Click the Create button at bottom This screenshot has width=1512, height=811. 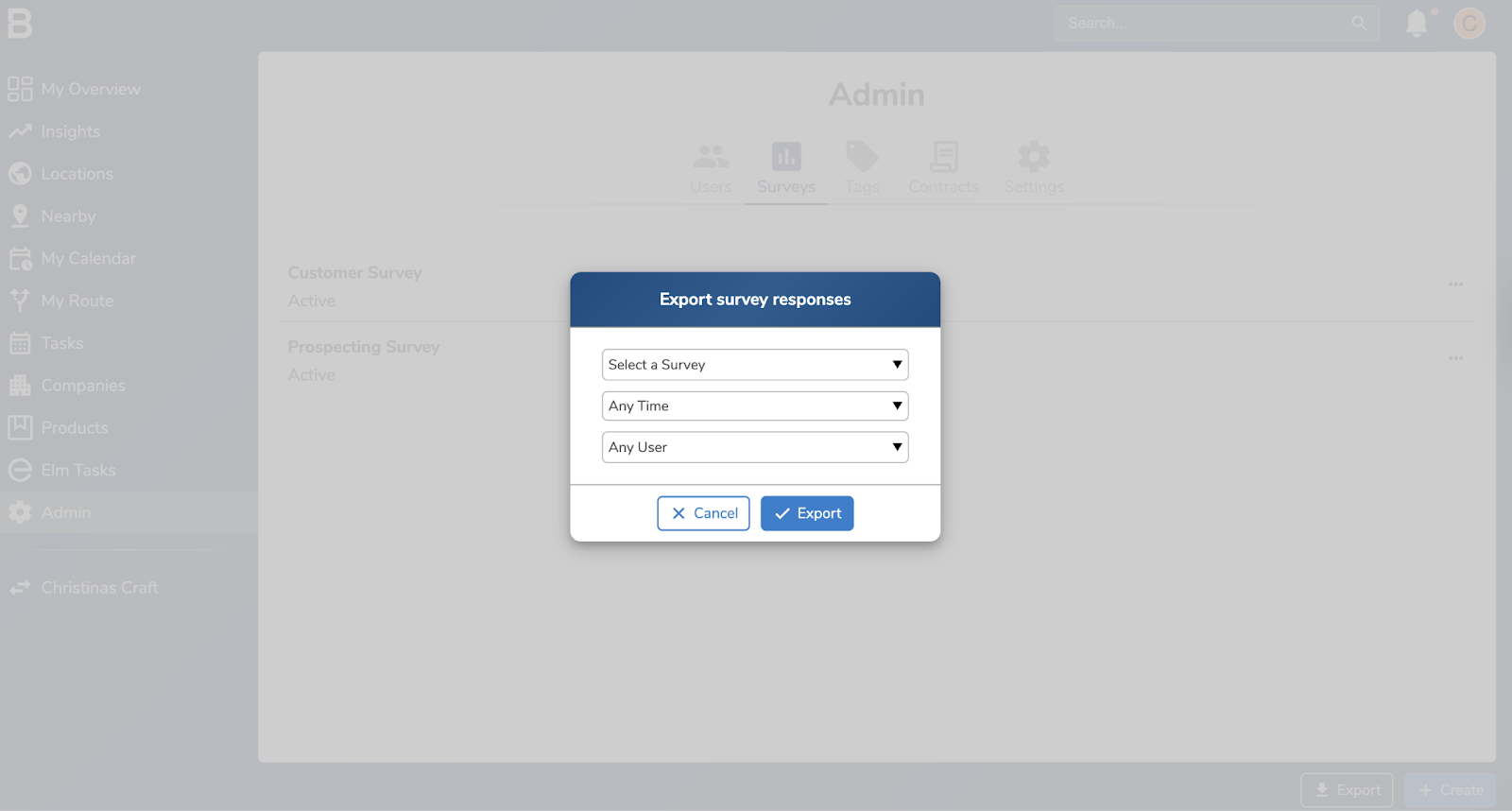pyautogui.click(x=1450, y=790)
